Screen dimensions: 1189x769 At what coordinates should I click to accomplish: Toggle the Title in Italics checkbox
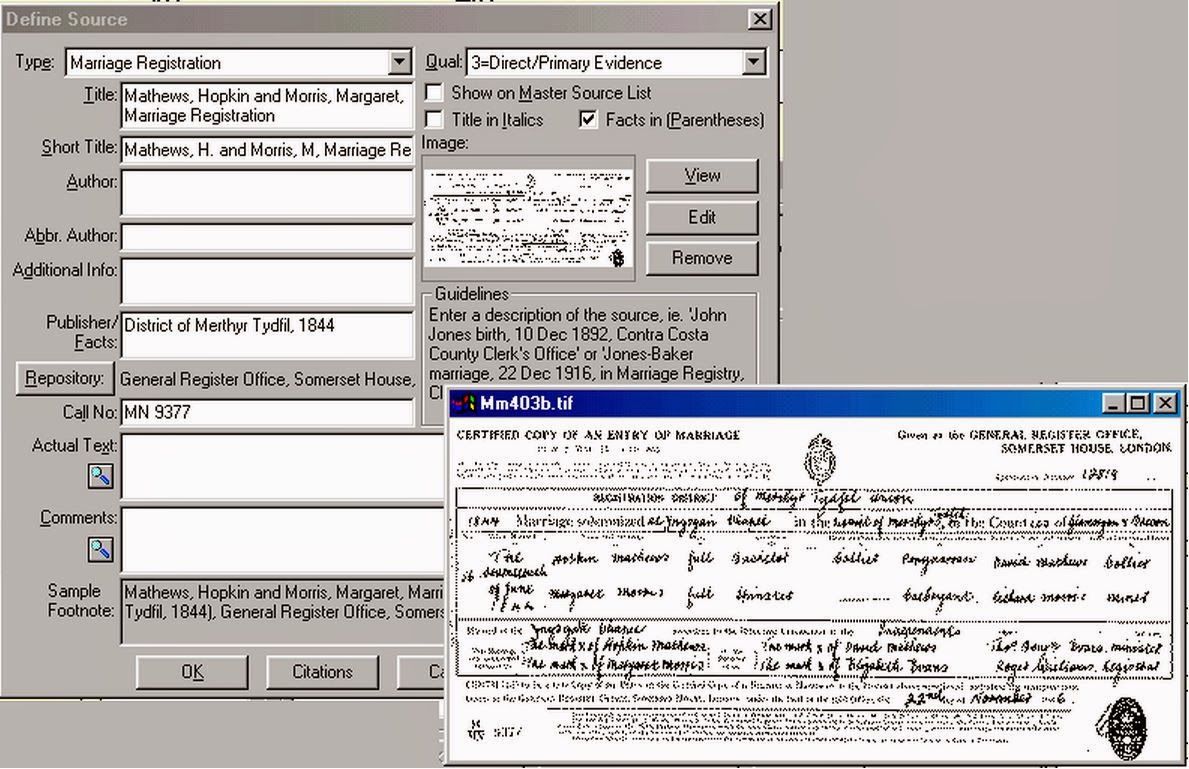click(x=434, y=119)
